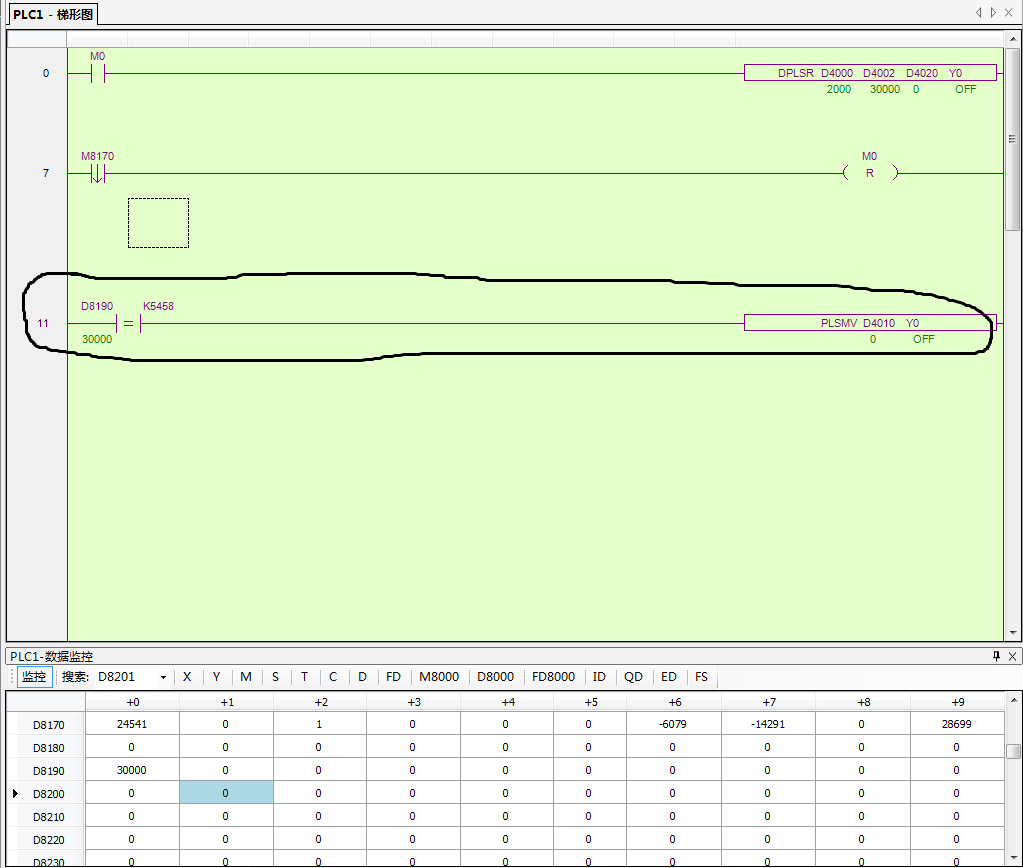Viewport: 1023px width, 868px height.
Task: Show D8000 special data registers
Action: pyautogui.click(x=495, y=677)
